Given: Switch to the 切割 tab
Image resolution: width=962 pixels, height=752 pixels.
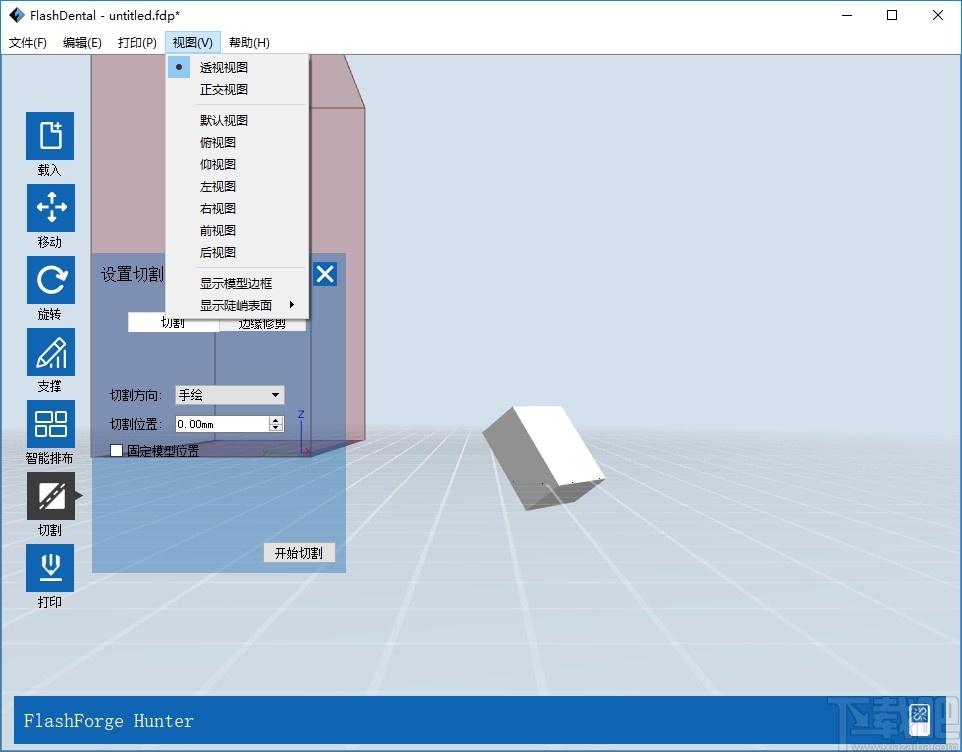Looking at the screenshot, I should (173, 324).
